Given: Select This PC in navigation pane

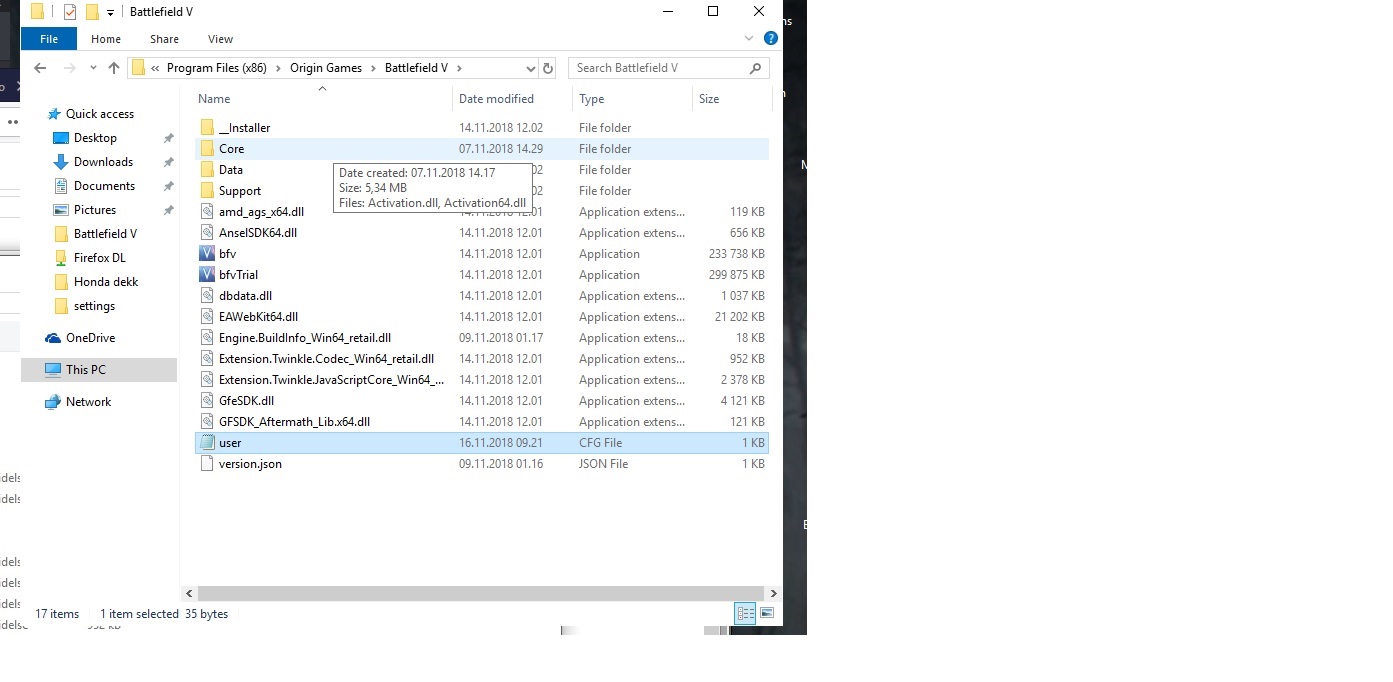Looking at the screenshot, I should point(85,370).
